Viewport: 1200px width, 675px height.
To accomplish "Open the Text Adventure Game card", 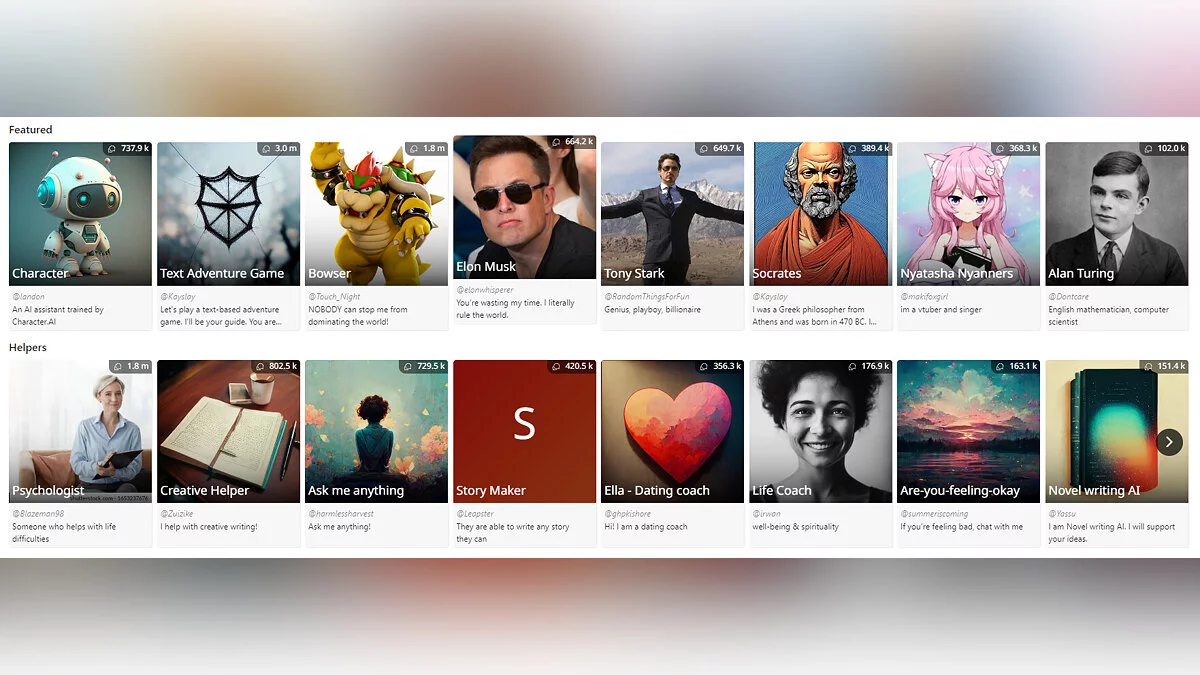I will 228,236.
